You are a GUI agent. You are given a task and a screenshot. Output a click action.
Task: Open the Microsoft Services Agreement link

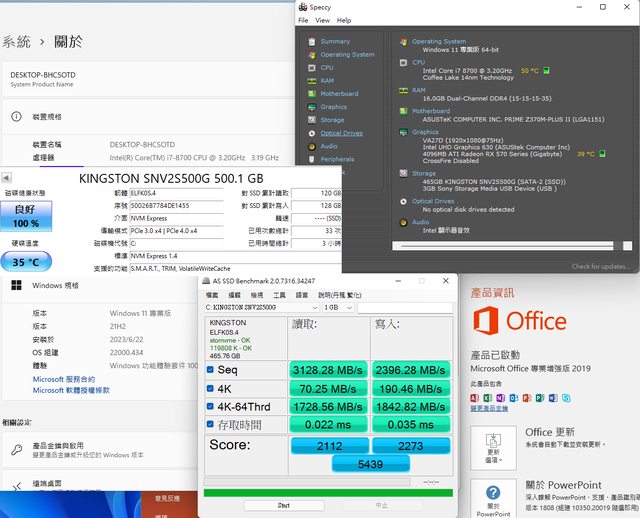(64, 379)
